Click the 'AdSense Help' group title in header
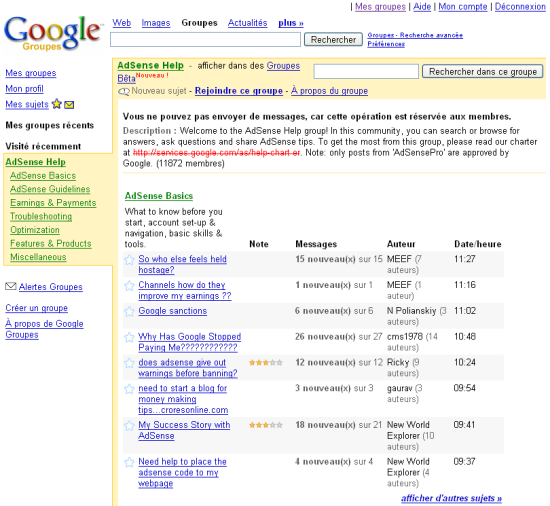Screen dimensions: 550x506 [x=150, y=66]
